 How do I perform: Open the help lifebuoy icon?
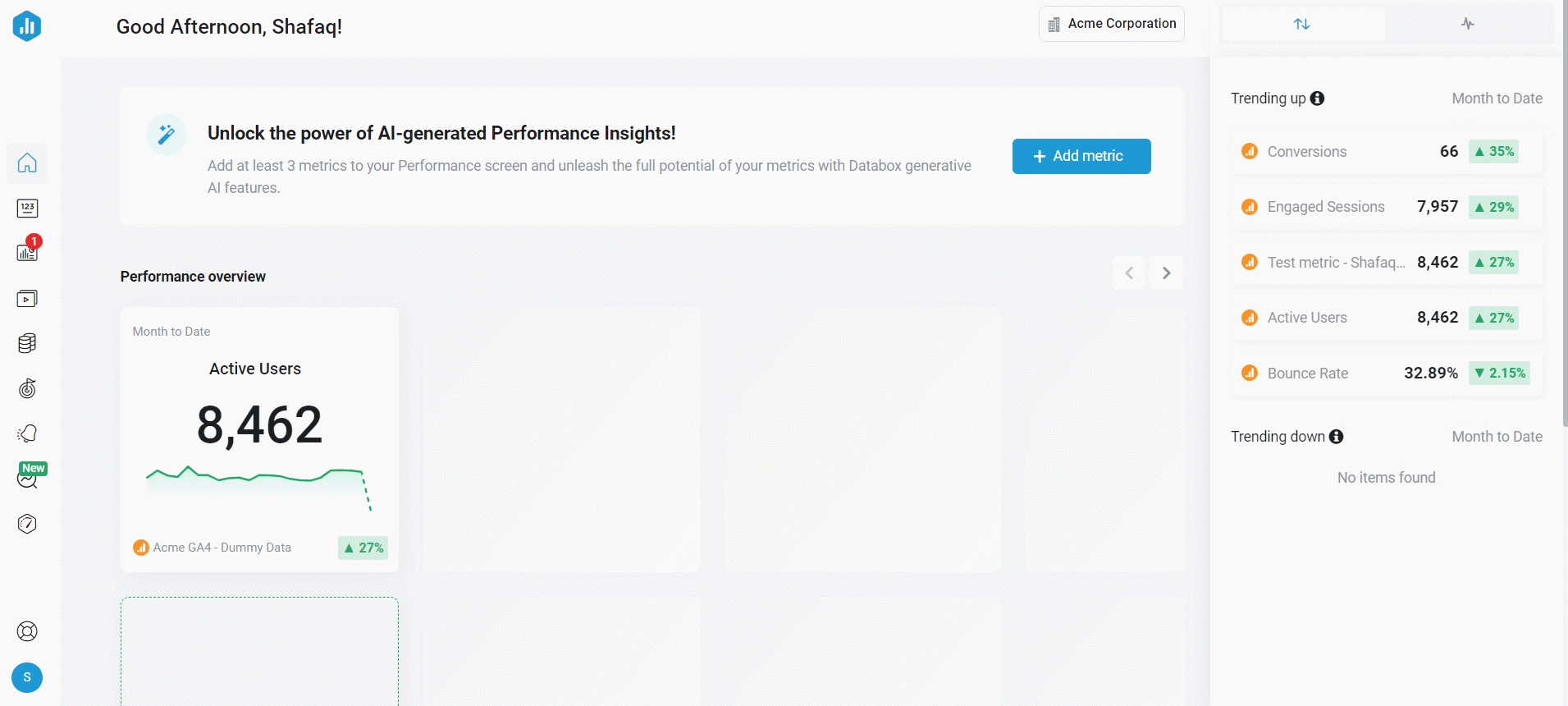point(27,631)
